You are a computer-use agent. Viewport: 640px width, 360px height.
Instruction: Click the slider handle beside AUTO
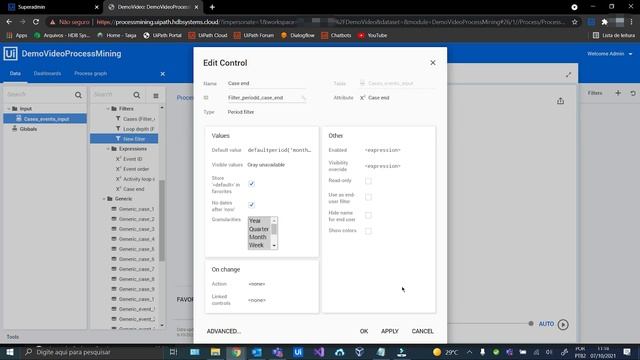click(x=531, y=324)
